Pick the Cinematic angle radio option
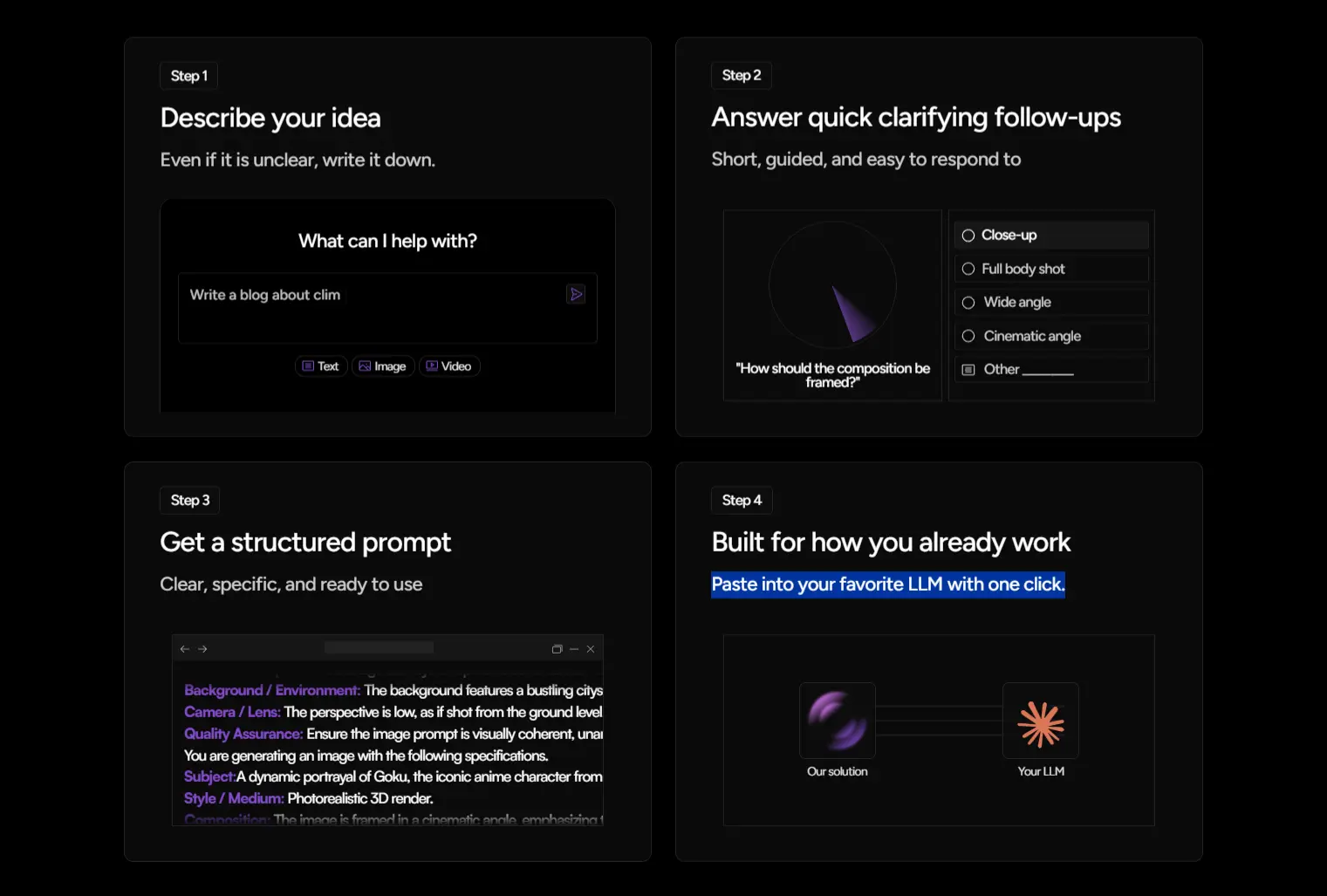 pos(968,336)
